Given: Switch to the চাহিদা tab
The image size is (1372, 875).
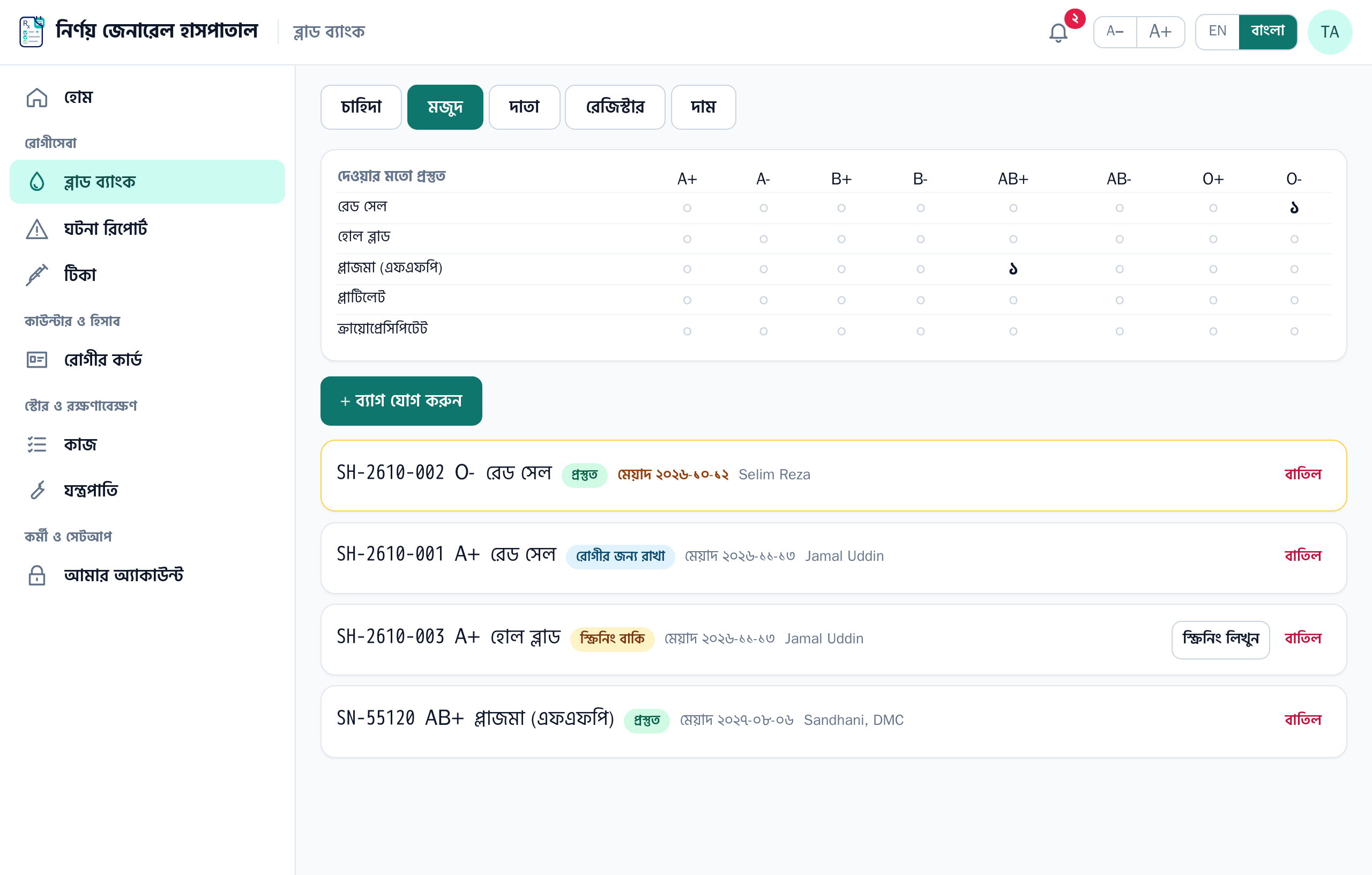Looking at the screenshot, I should tap(361, 107).
